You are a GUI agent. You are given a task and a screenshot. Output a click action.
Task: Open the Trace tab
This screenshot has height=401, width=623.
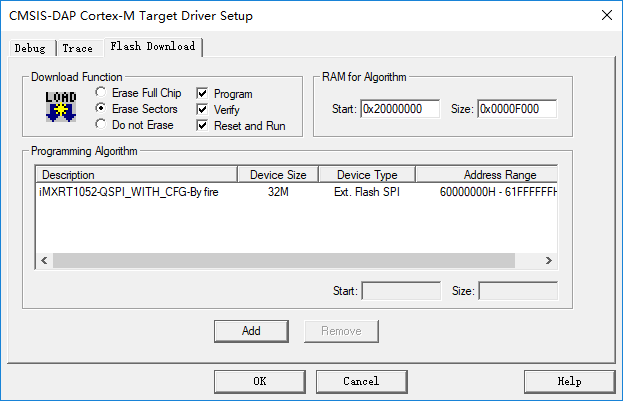[x=77, y=48]
